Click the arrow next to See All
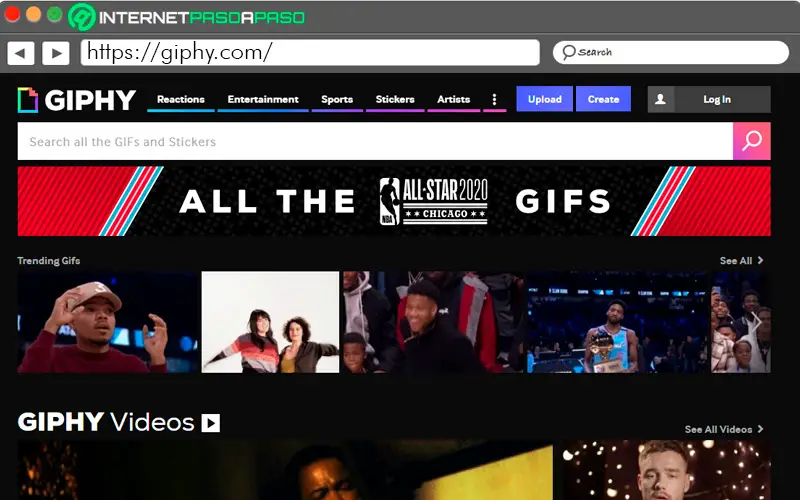This screenshot has height=500, width=800. (760, 260)
